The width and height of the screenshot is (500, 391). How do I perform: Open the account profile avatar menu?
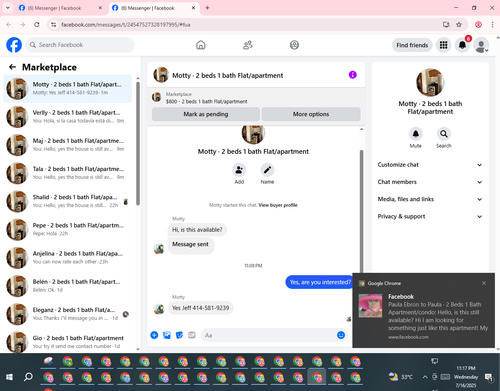coord(481,45)
